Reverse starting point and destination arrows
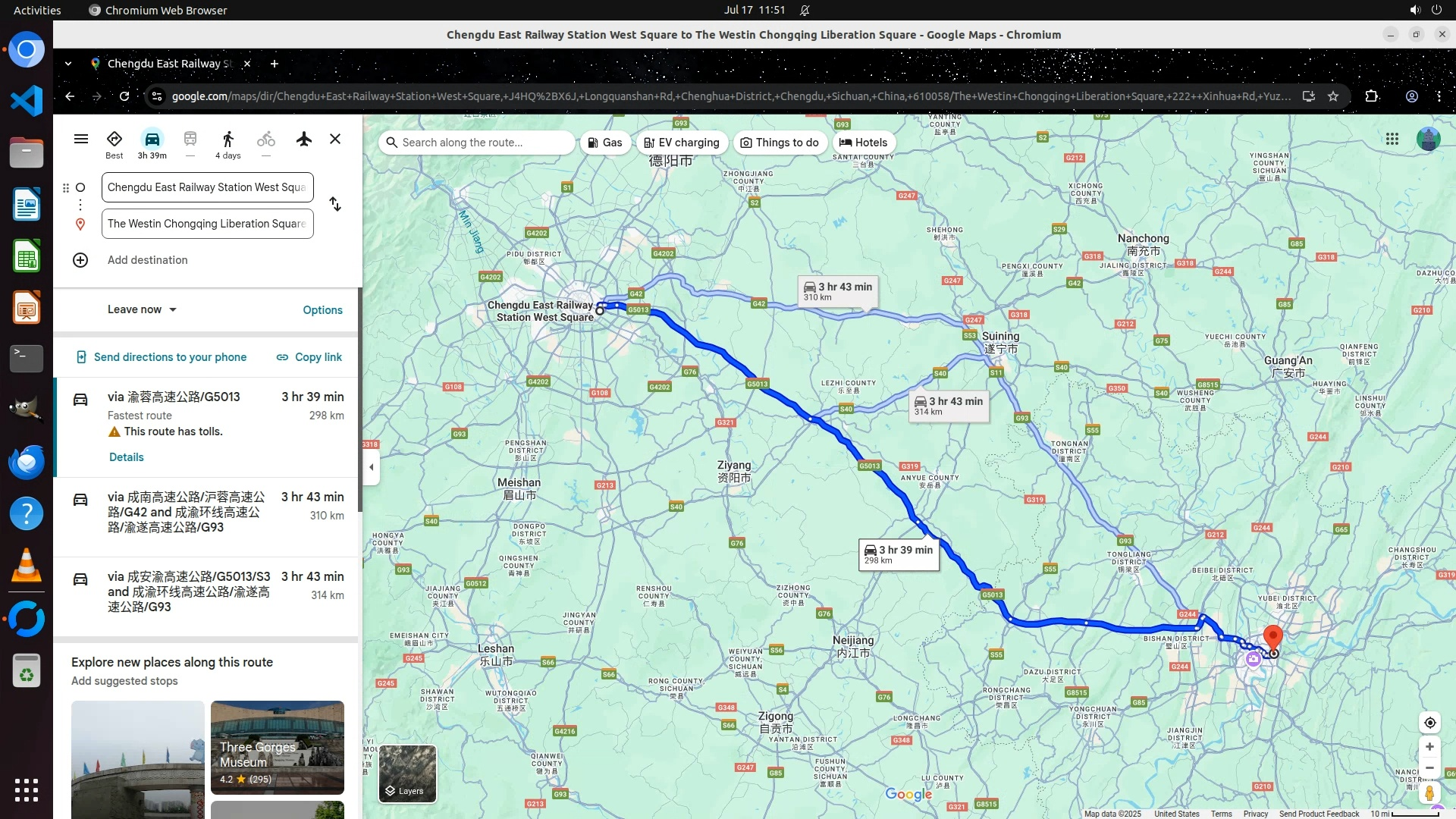Image resolution: width=1456 pixels, height=819 pixels. (x=335, y=205)
